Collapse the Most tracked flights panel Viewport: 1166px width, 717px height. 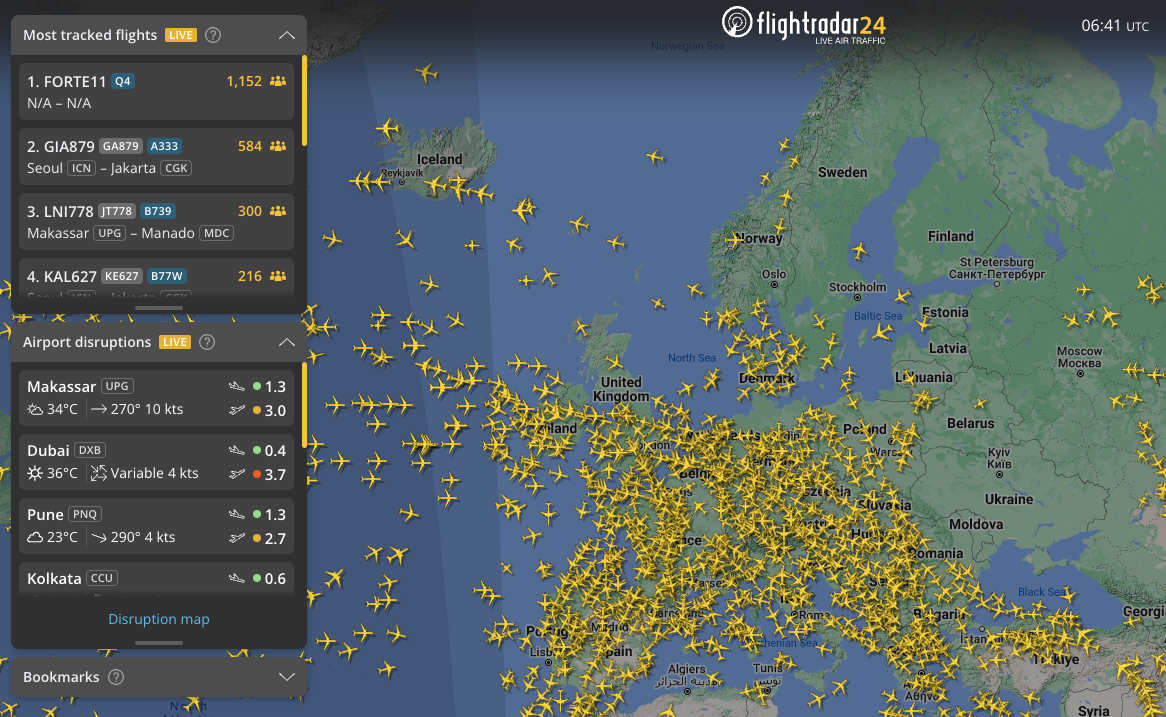click(x=286, y=35)
